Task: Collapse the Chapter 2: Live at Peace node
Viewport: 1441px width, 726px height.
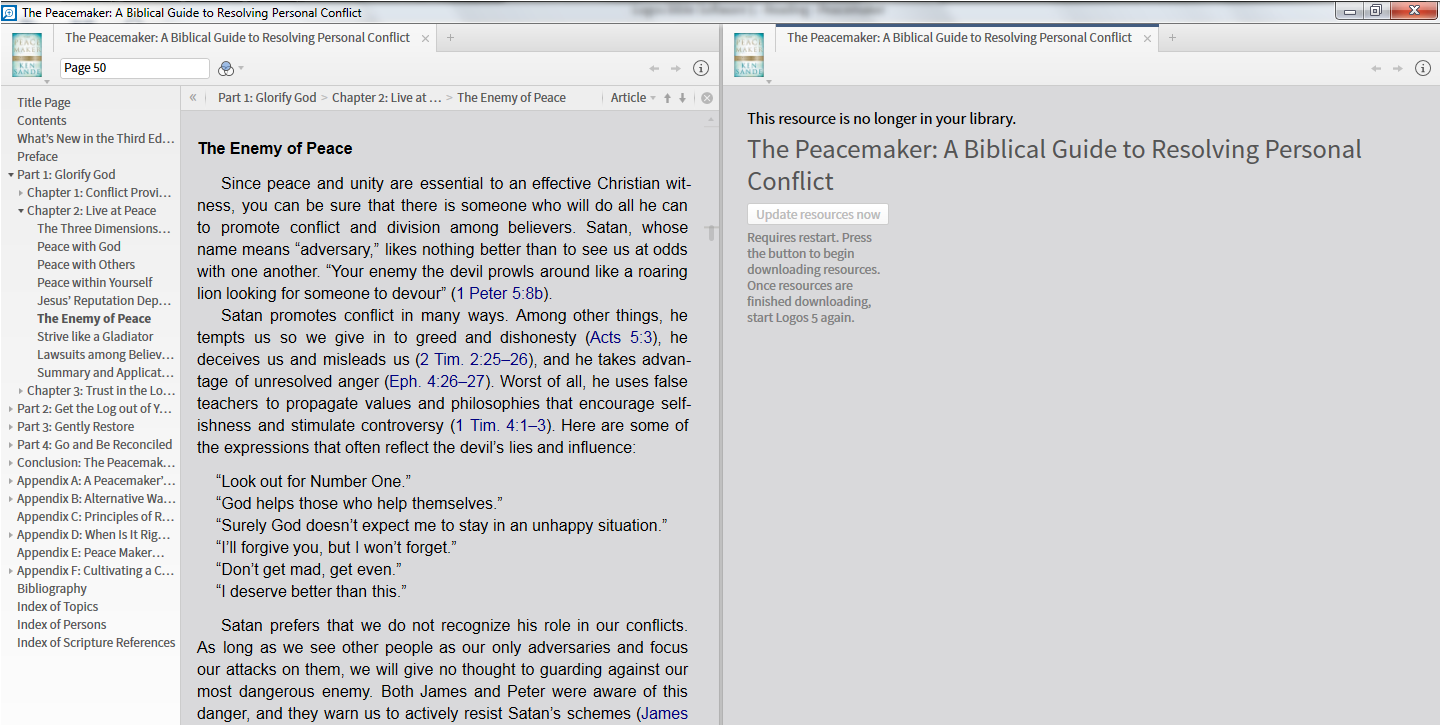Action: 20,211
